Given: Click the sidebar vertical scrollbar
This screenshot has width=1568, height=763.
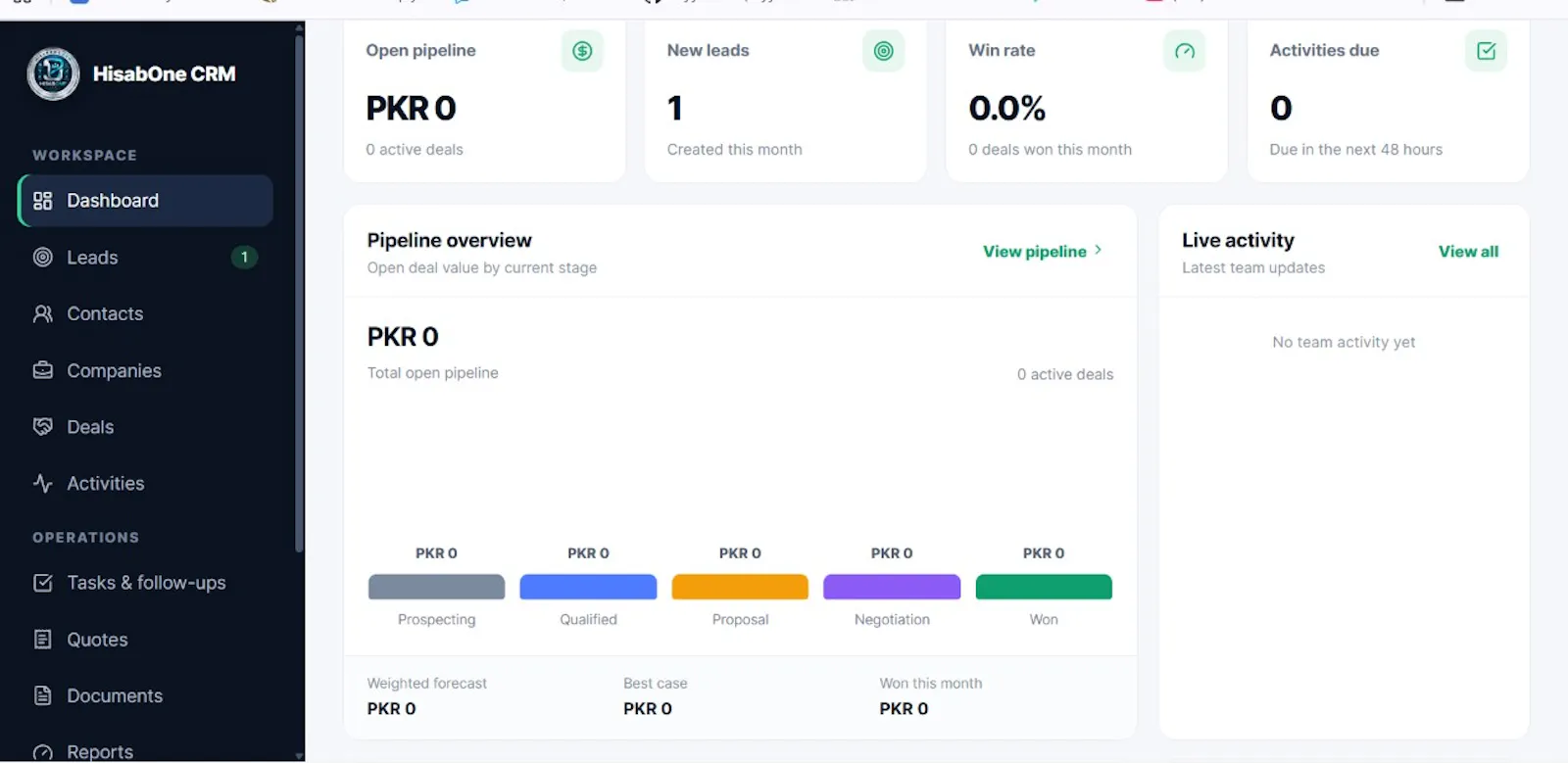Looking at the screenshot, I should click(x=299, y=294).
